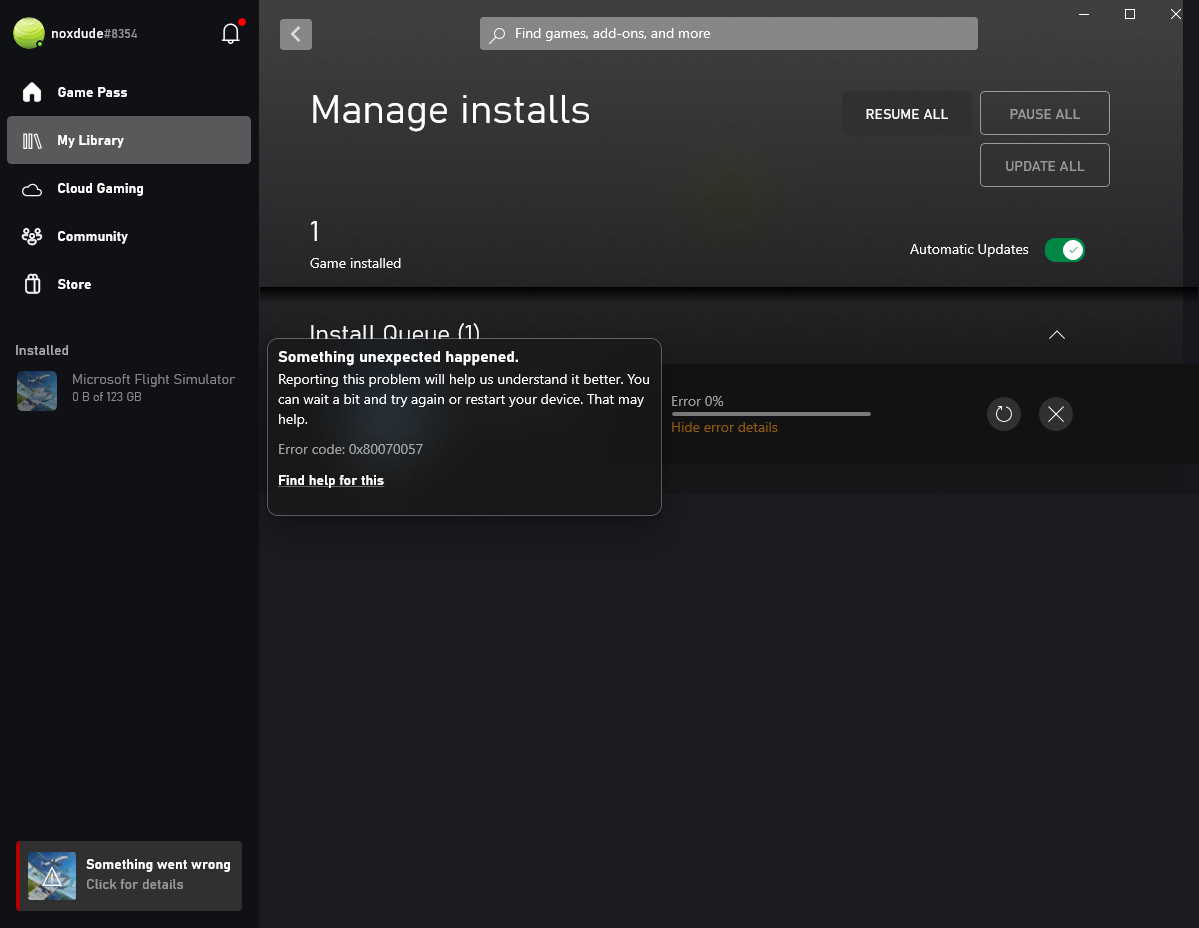Open the Community section
Viewport: 1199px width, 928px height.
pos(92,236)
